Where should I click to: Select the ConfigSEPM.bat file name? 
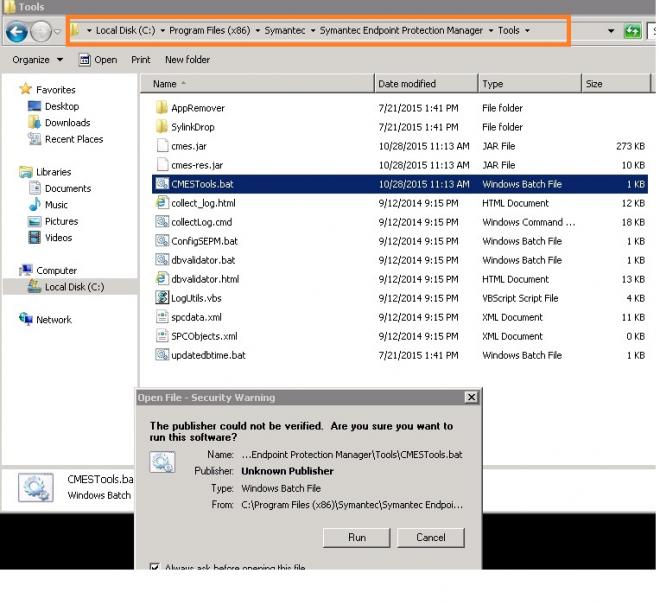[x=204, y=241]
